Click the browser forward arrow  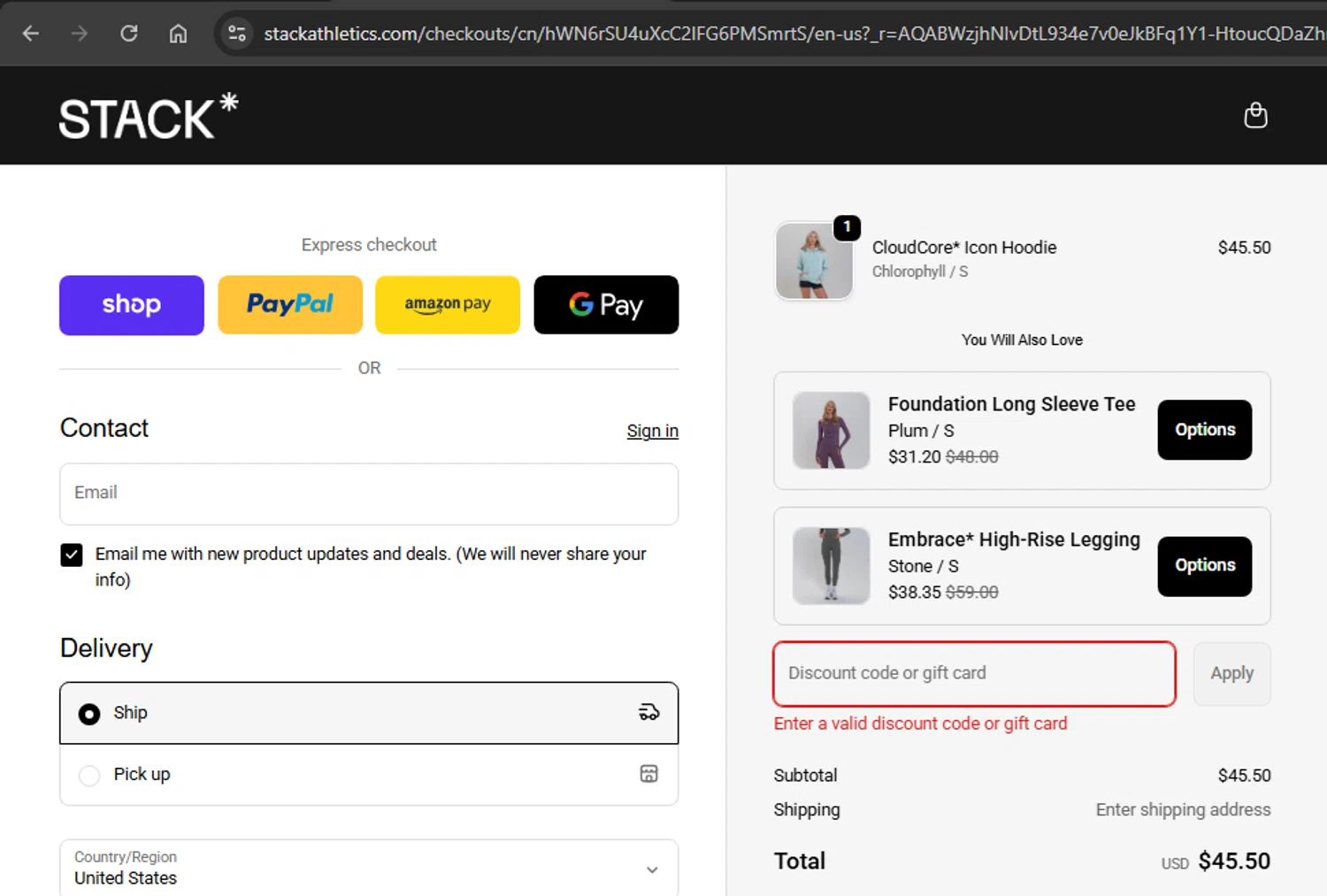pos(80,34)
